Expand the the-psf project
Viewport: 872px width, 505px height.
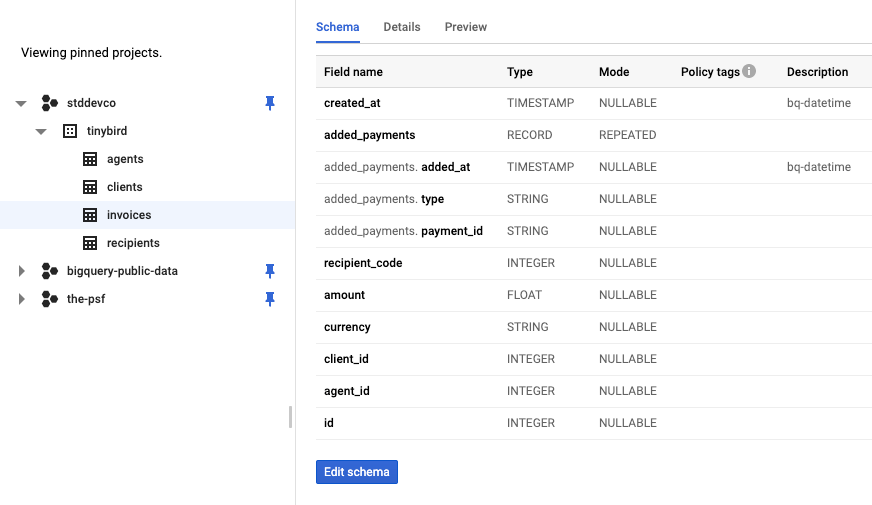[21, 299]
